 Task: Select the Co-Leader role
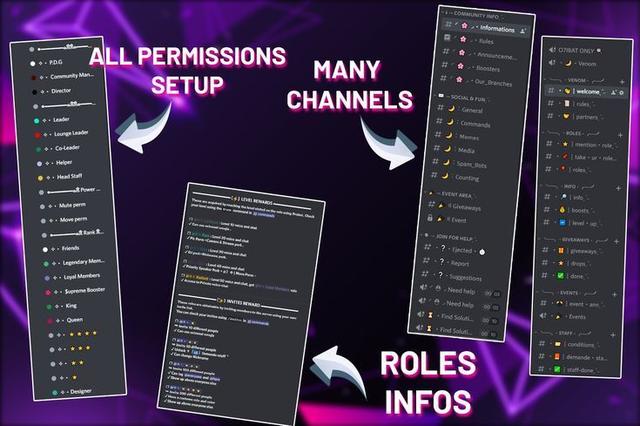[57, 149]
